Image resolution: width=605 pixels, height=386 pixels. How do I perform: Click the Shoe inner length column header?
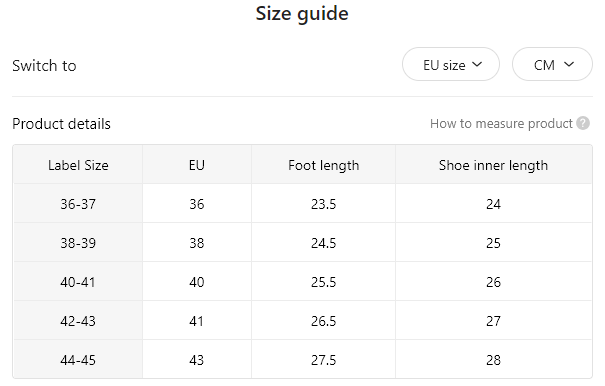(x=493, y=165)
